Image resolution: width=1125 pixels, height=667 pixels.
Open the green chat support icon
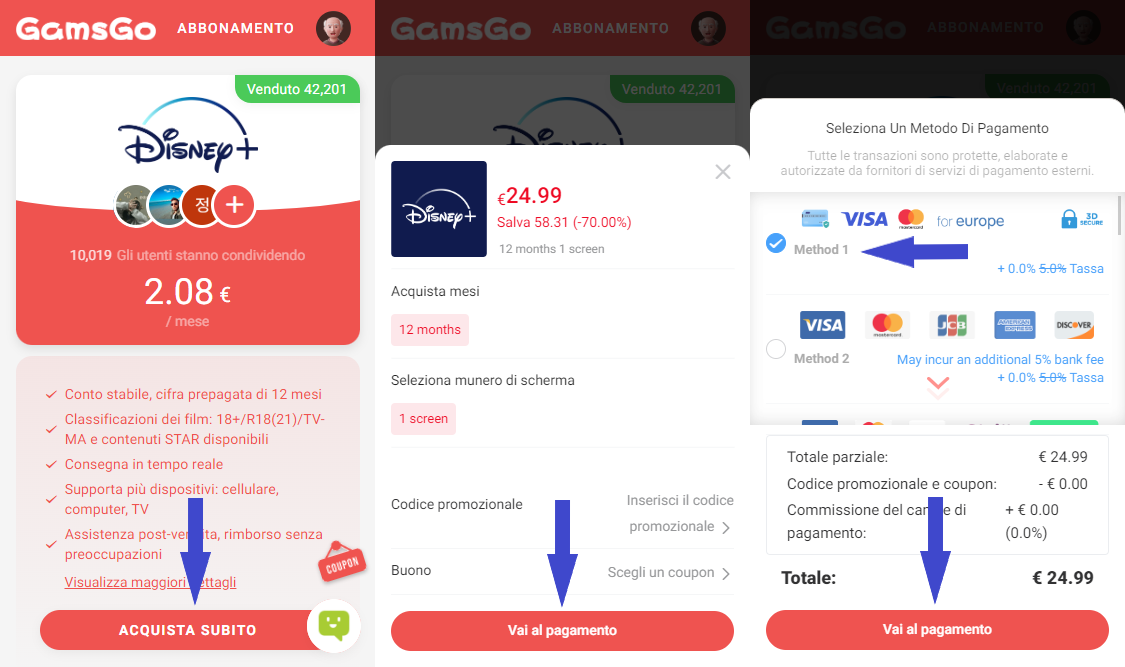334,625
